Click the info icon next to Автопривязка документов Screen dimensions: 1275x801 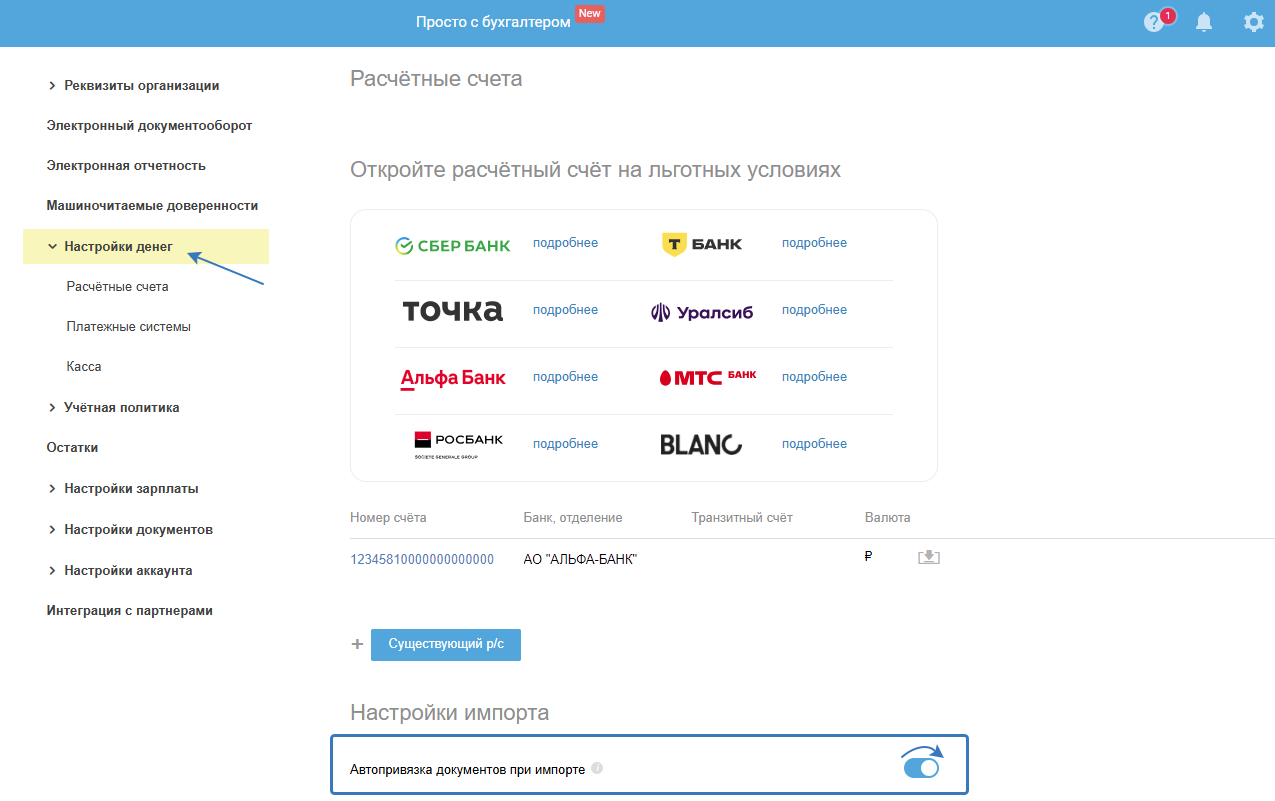point(597,769)
